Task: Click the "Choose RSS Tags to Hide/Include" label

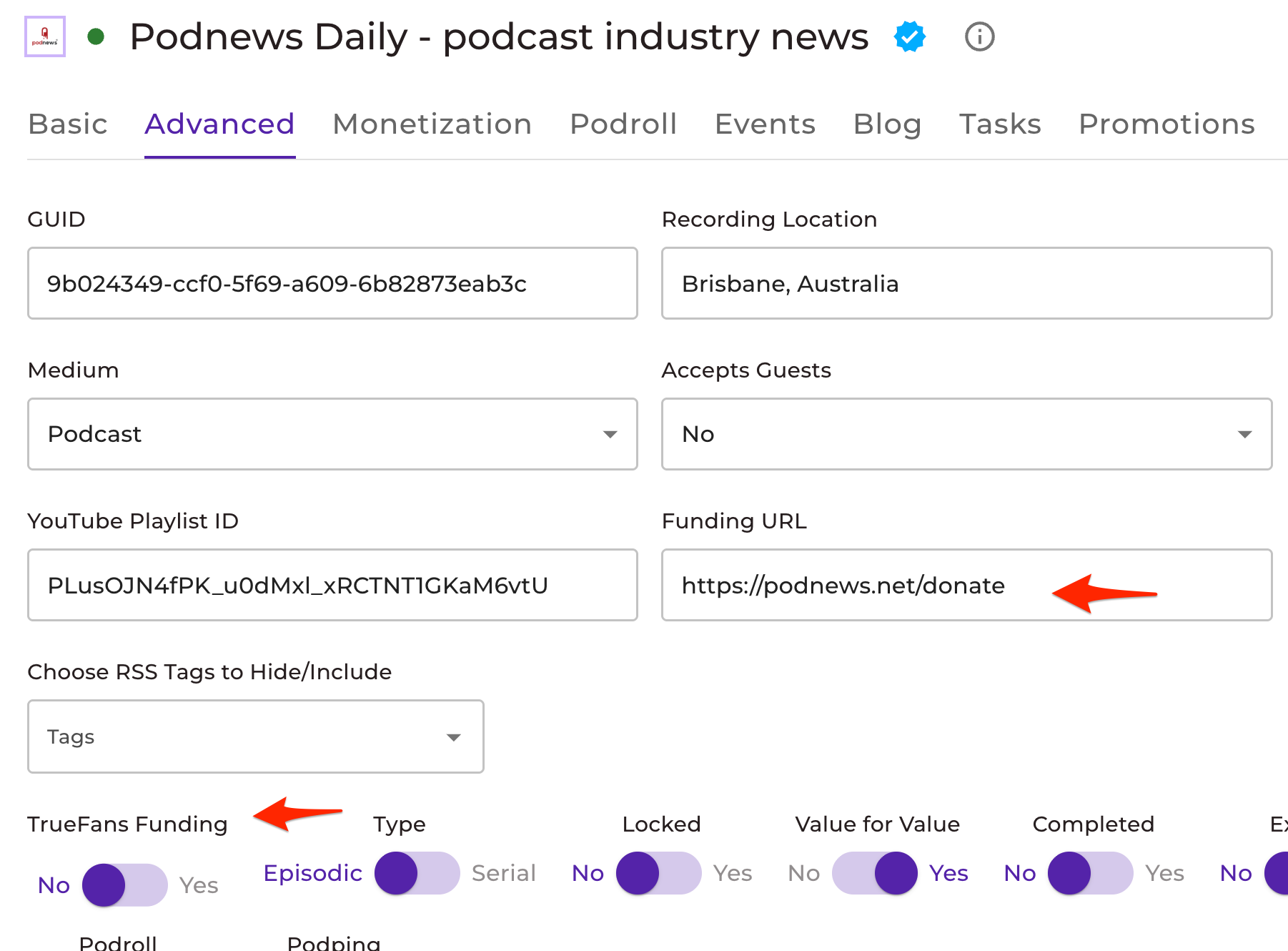Action: click(209, 672)
